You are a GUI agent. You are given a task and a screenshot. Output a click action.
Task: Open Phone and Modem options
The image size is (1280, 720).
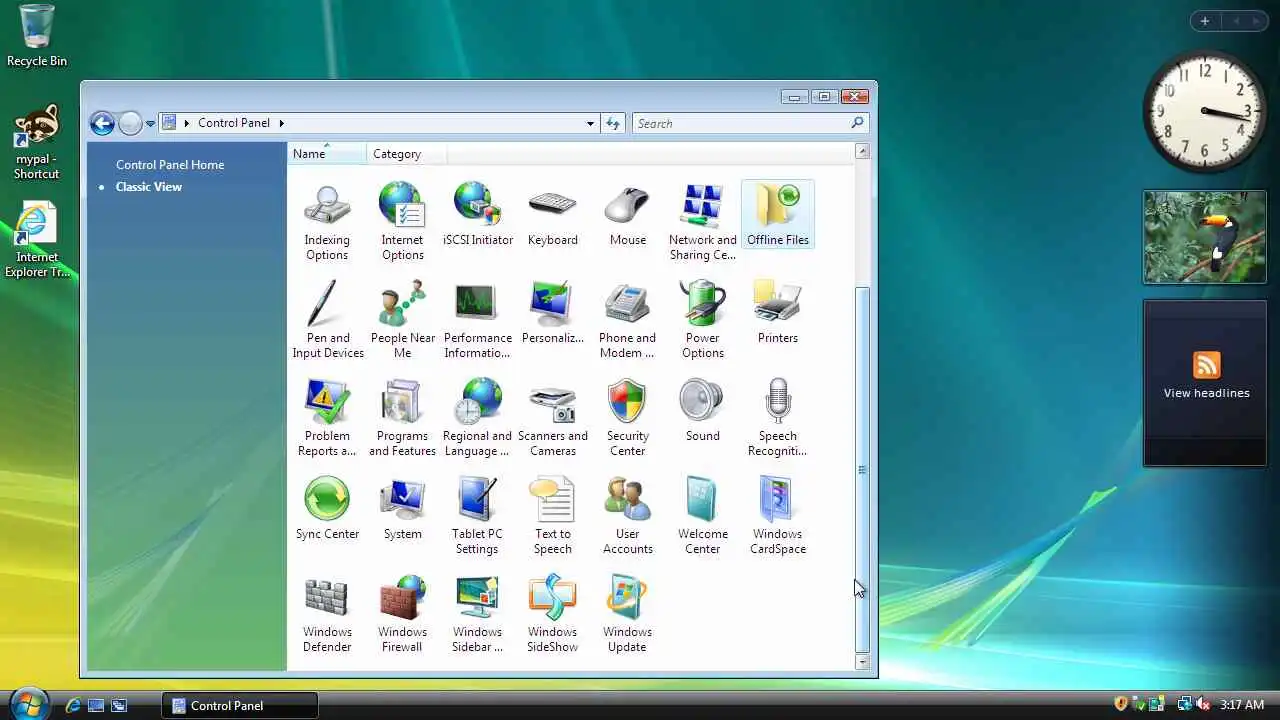coord(627,320)
